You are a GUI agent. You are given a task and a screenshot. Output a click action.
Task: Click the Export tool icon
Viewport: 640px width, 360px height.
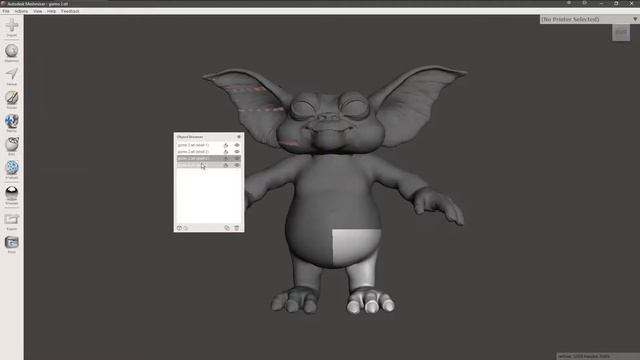coord(12,220)
